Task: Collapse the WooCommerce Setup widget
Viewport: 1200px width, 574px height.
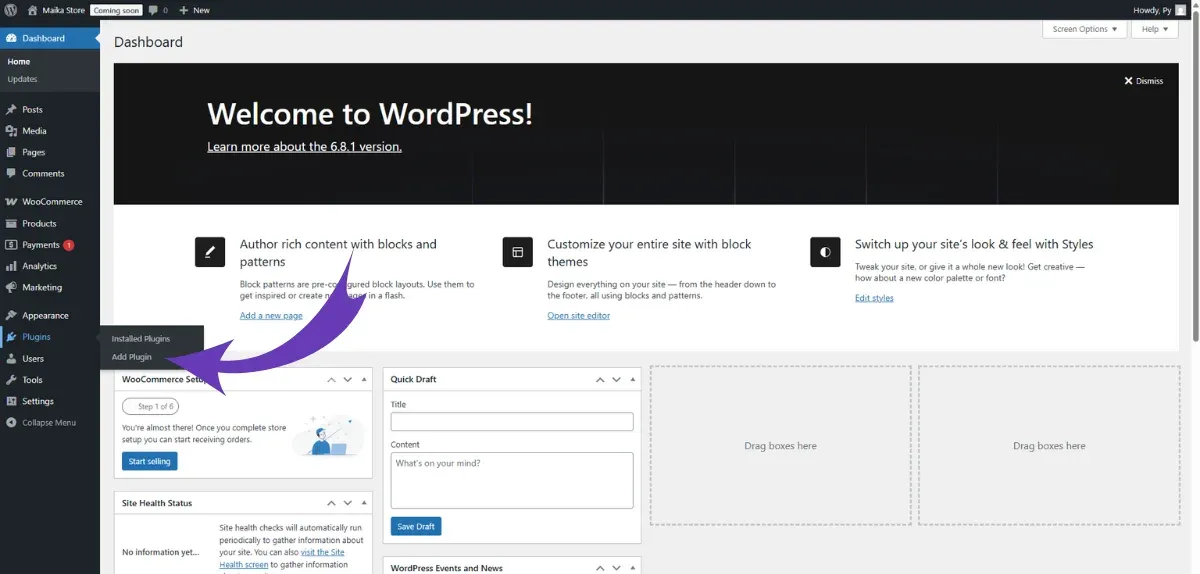Action: pyautogui.click(x=365, y=380)
